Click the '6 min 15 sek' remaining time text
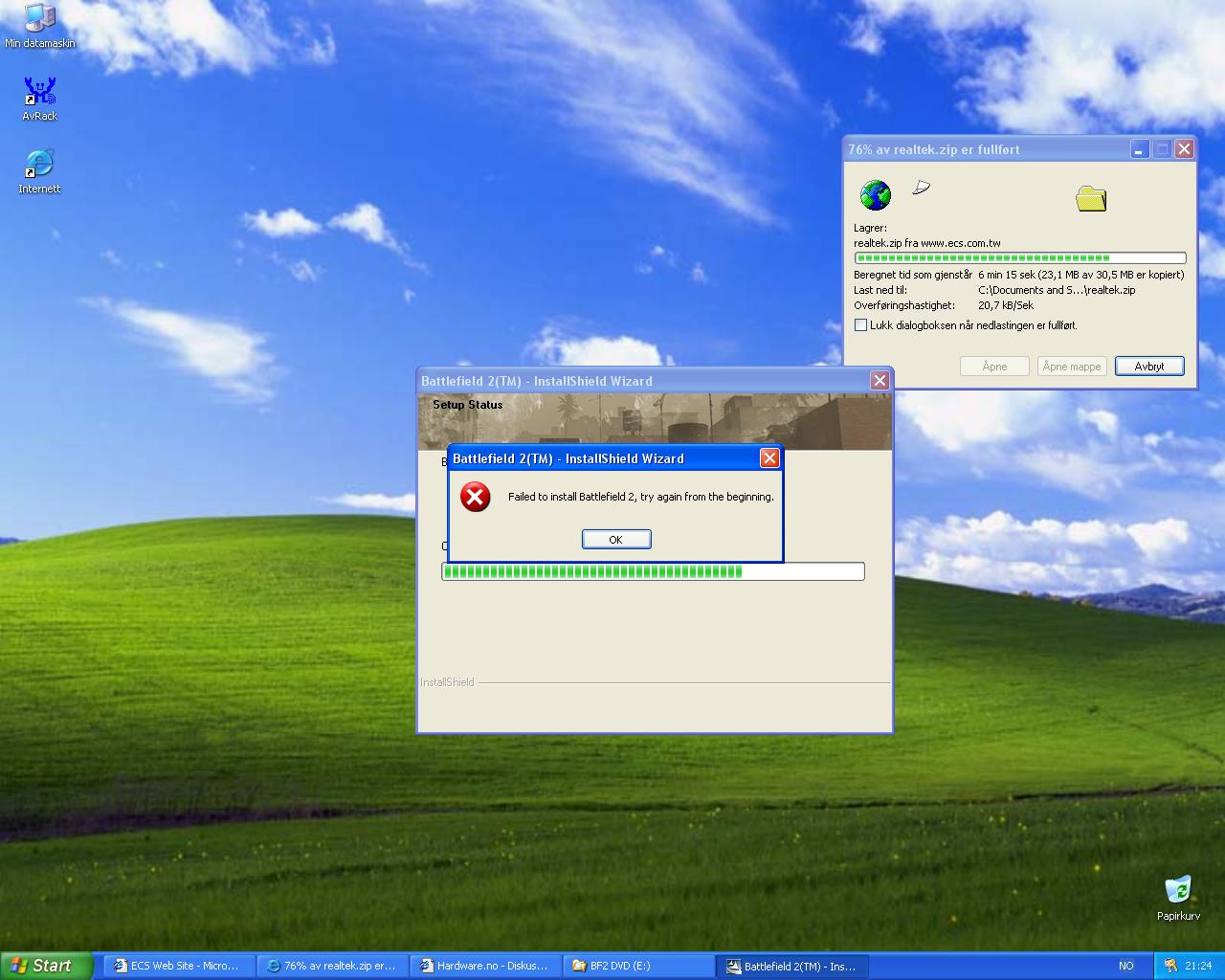Screen dimensions: 1225x980 click(1006, 275)
